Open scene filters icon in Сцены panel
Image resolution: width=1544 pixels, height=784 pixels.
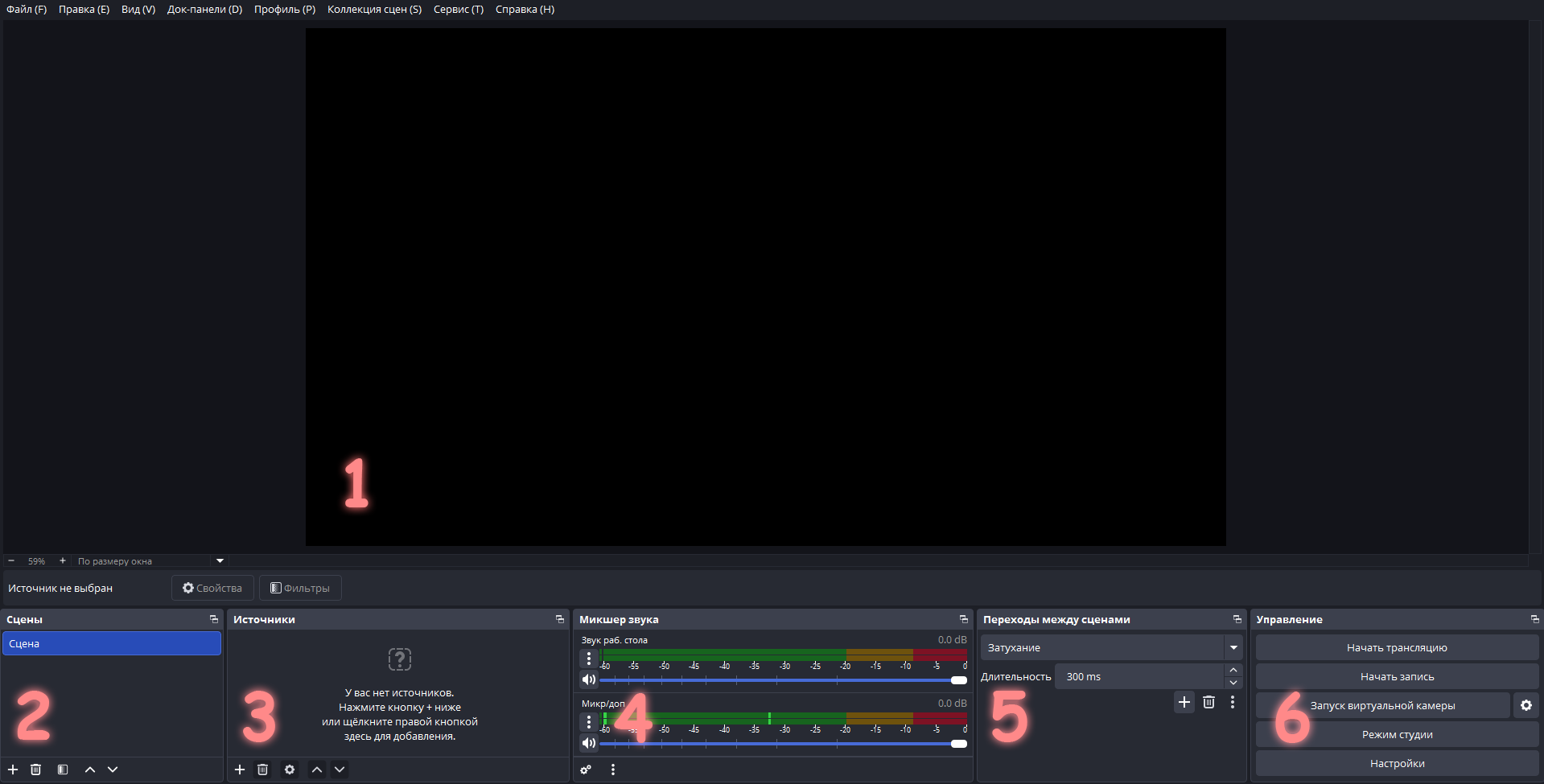coord(63,770)
